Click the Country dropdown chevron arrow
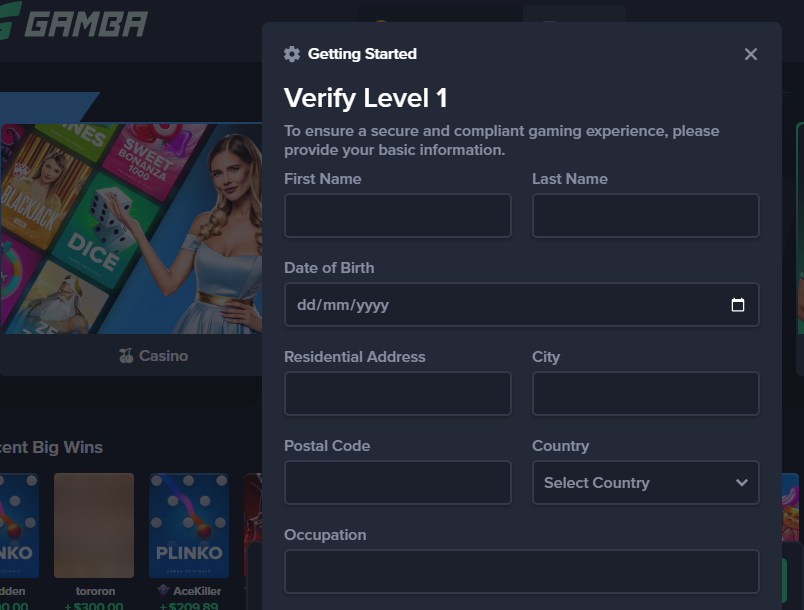 pyautogui.click(x=741, y=482)
